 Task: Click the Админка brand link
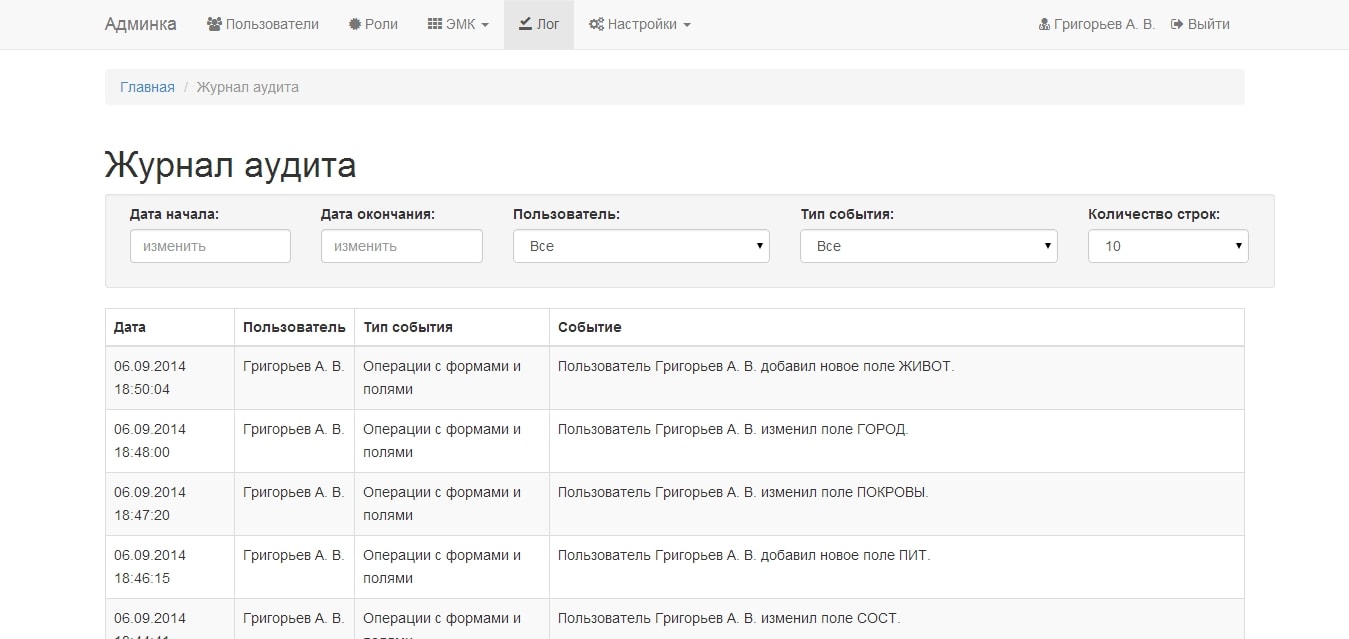point(140,24)
